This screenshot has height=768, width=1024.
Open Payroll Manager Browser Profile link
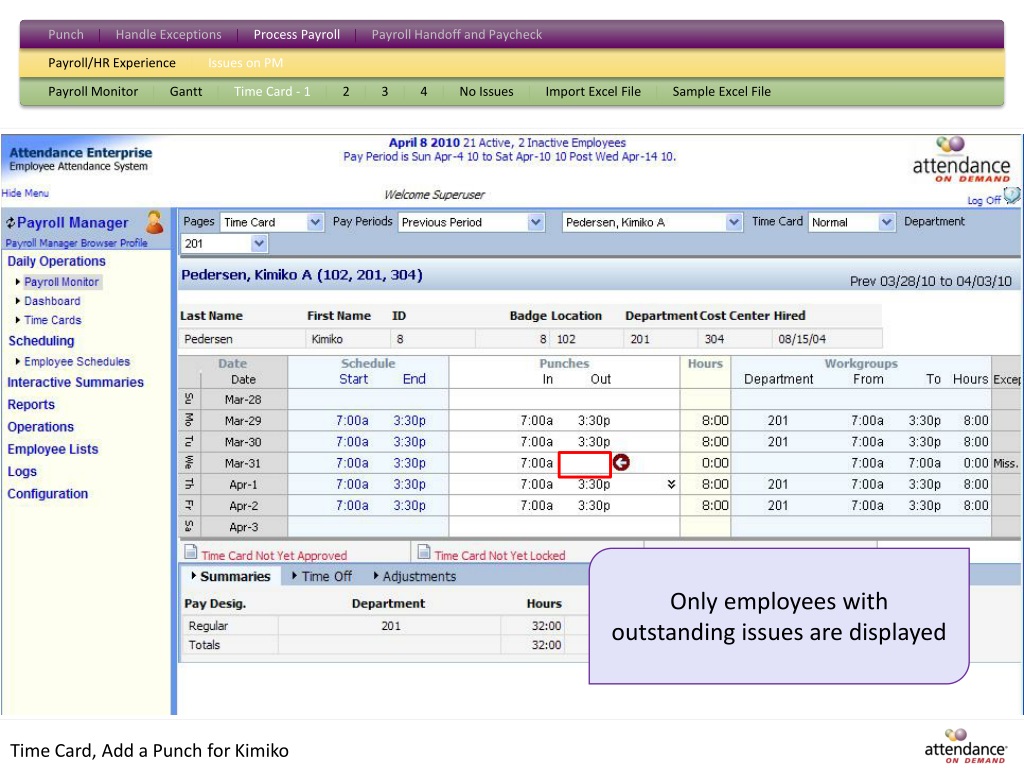click(x=76, y=243)
